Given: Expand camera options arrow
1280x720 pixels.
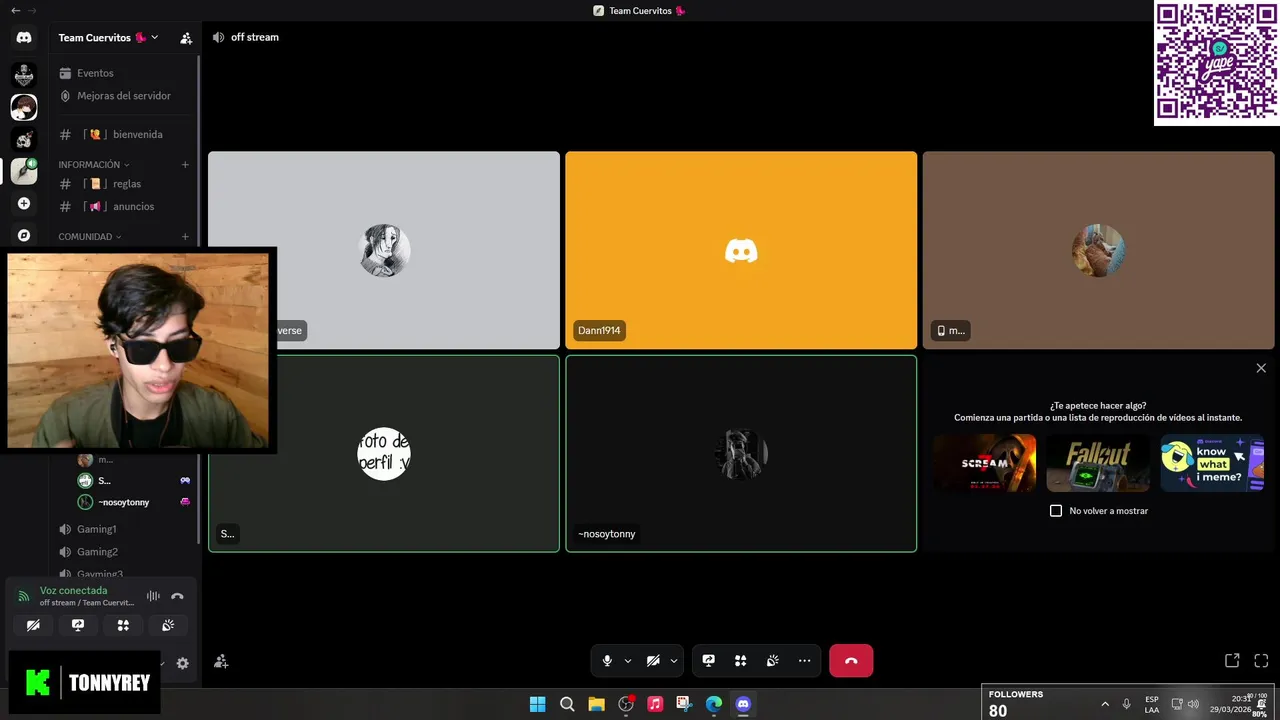Looking at the screenshot, I should (674, 661).
